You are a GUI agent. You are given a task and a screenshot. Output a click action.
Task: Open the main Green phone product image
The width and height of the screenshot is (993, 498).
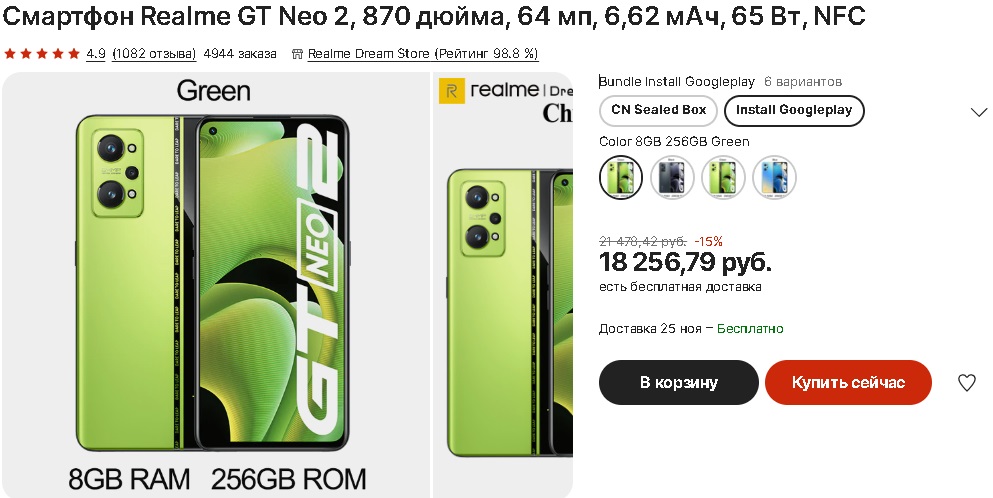(214, 285)
